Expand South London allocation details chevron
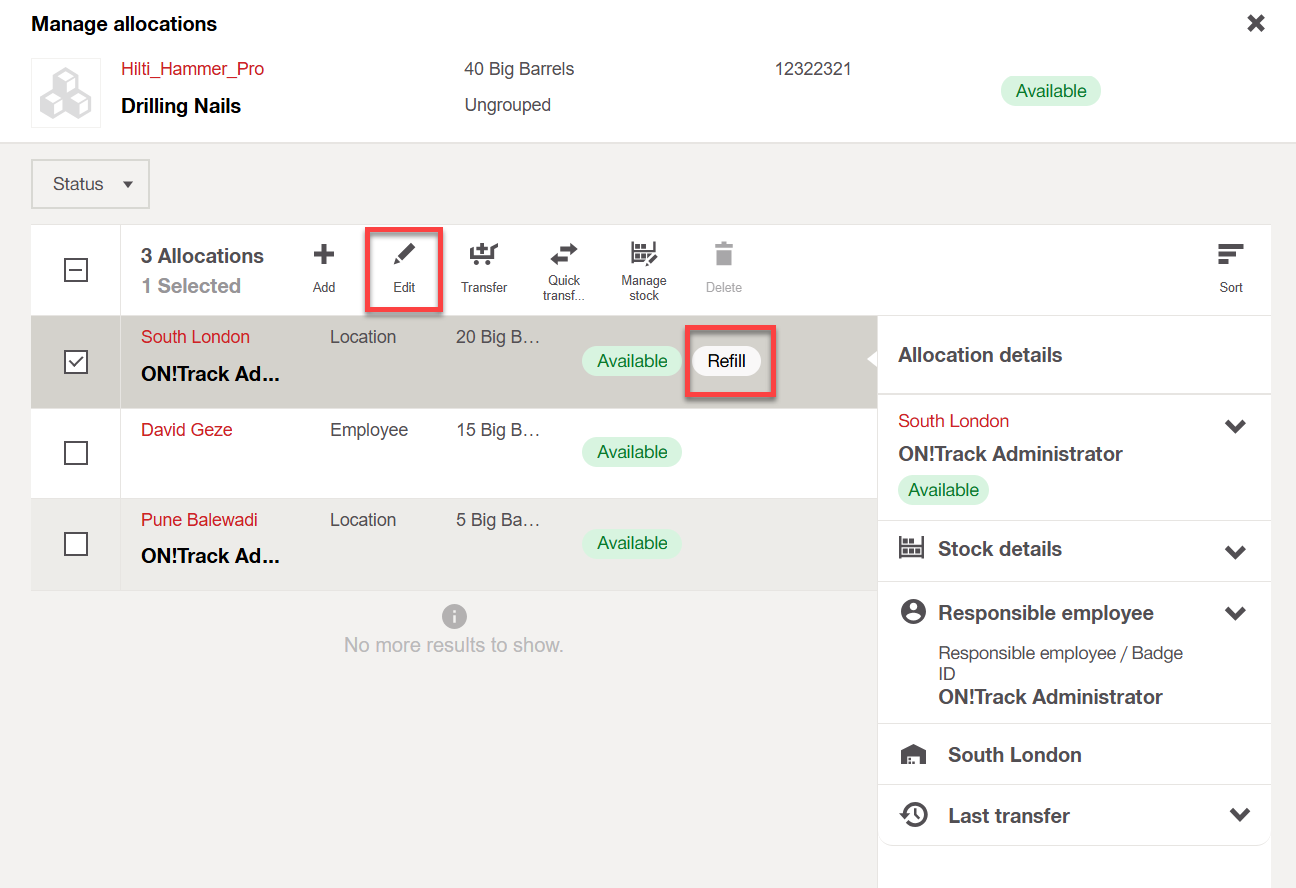The height and width of the screenshot is (888, 1296). (x=1236, y=427)
